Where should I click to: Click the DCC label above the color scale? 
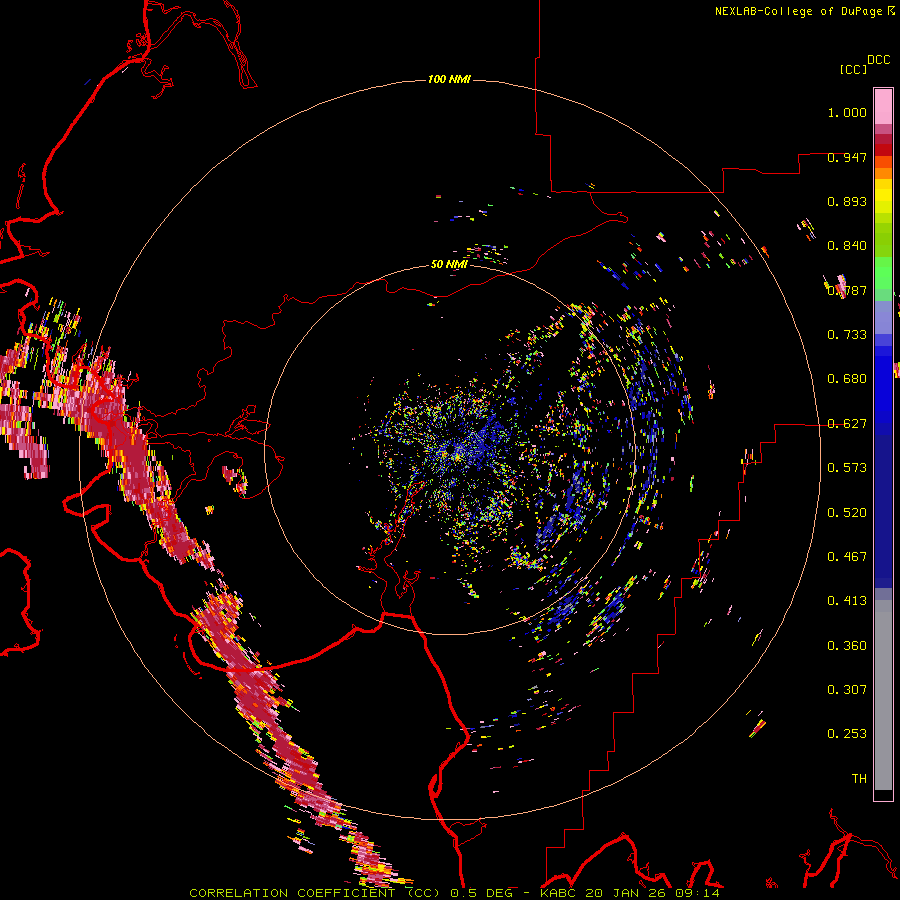click(879, 60)
